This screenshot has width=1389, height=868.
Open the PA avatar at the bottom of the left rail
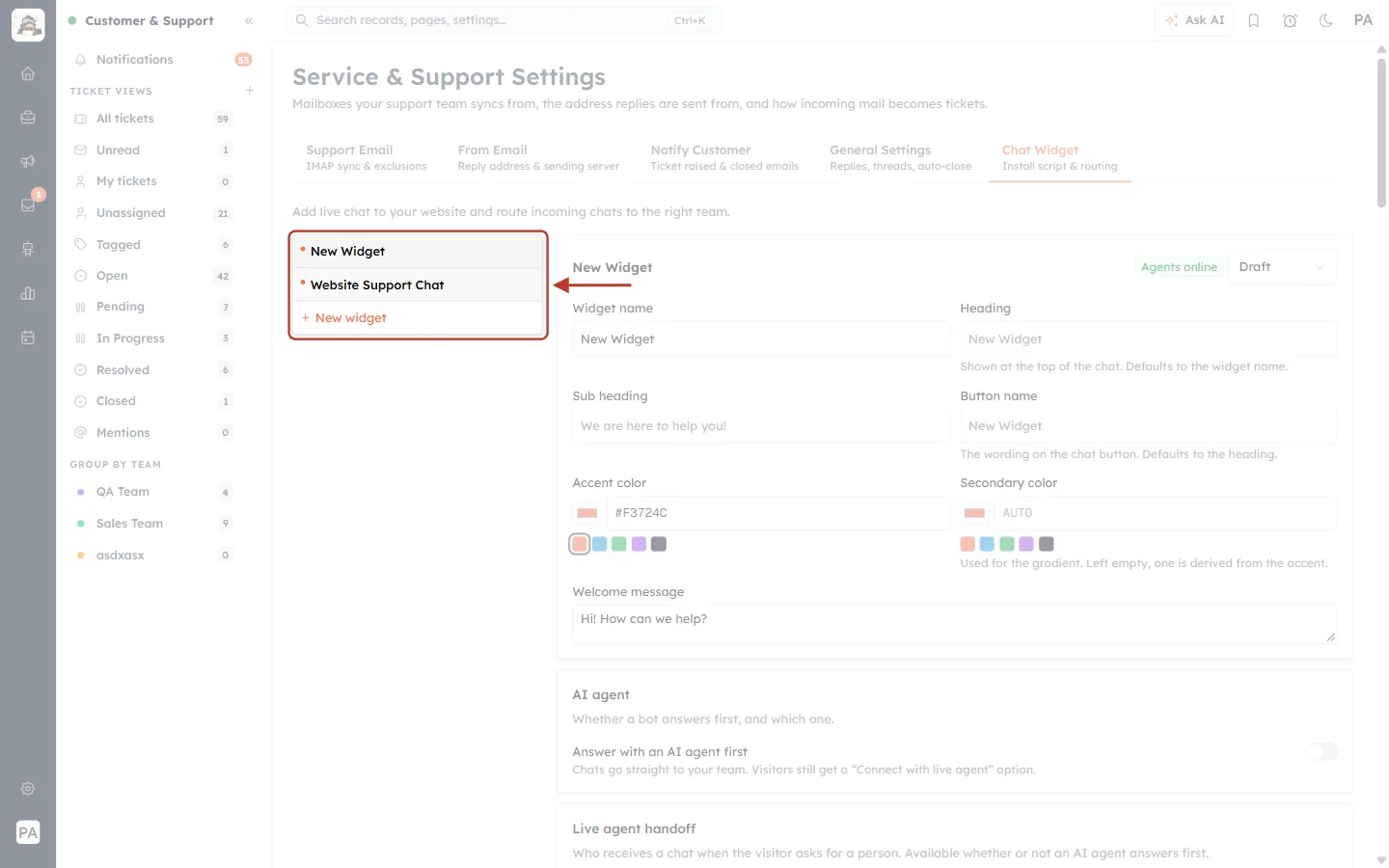(28, 832)
